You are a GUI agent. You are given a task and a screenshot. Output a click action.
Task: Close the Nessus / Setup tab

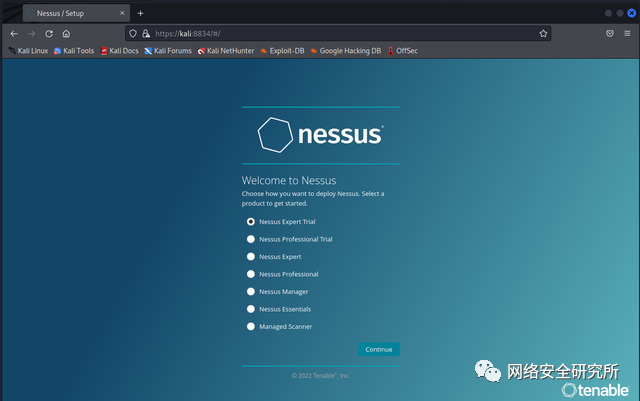[122, 13]
